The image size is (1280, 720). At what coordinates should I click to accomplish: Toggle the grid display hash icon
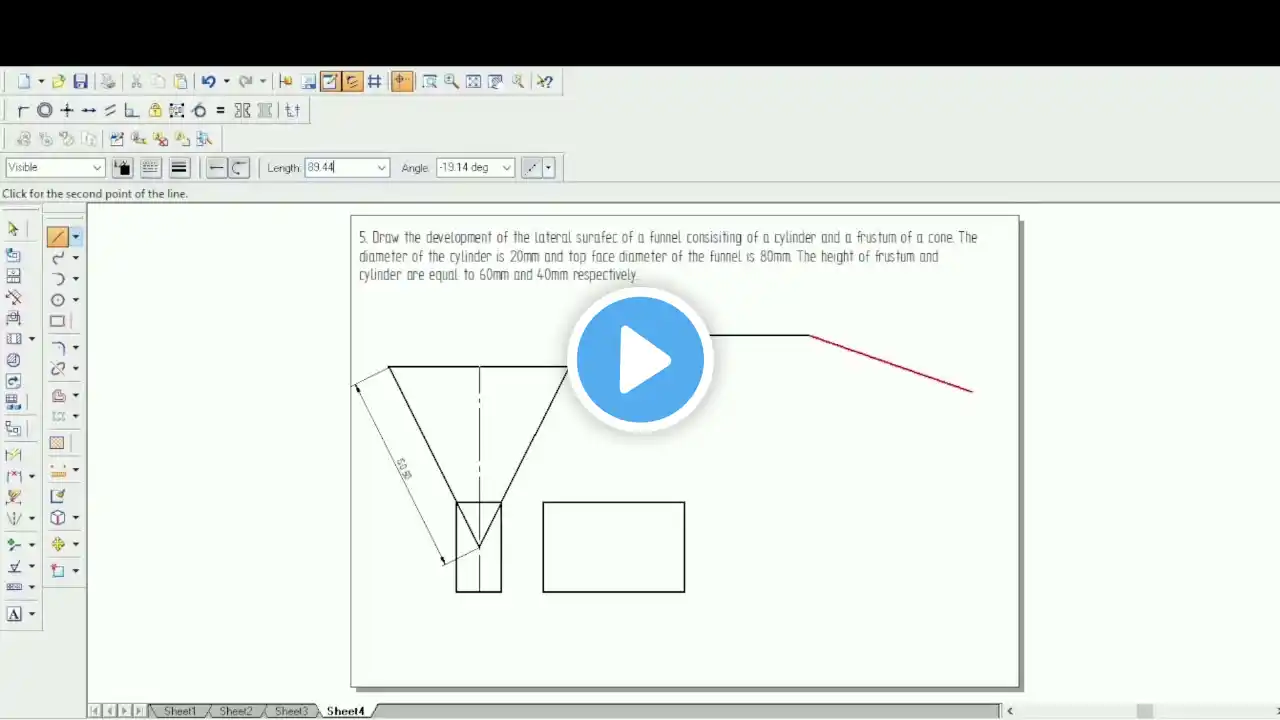[x=374, y=82]
